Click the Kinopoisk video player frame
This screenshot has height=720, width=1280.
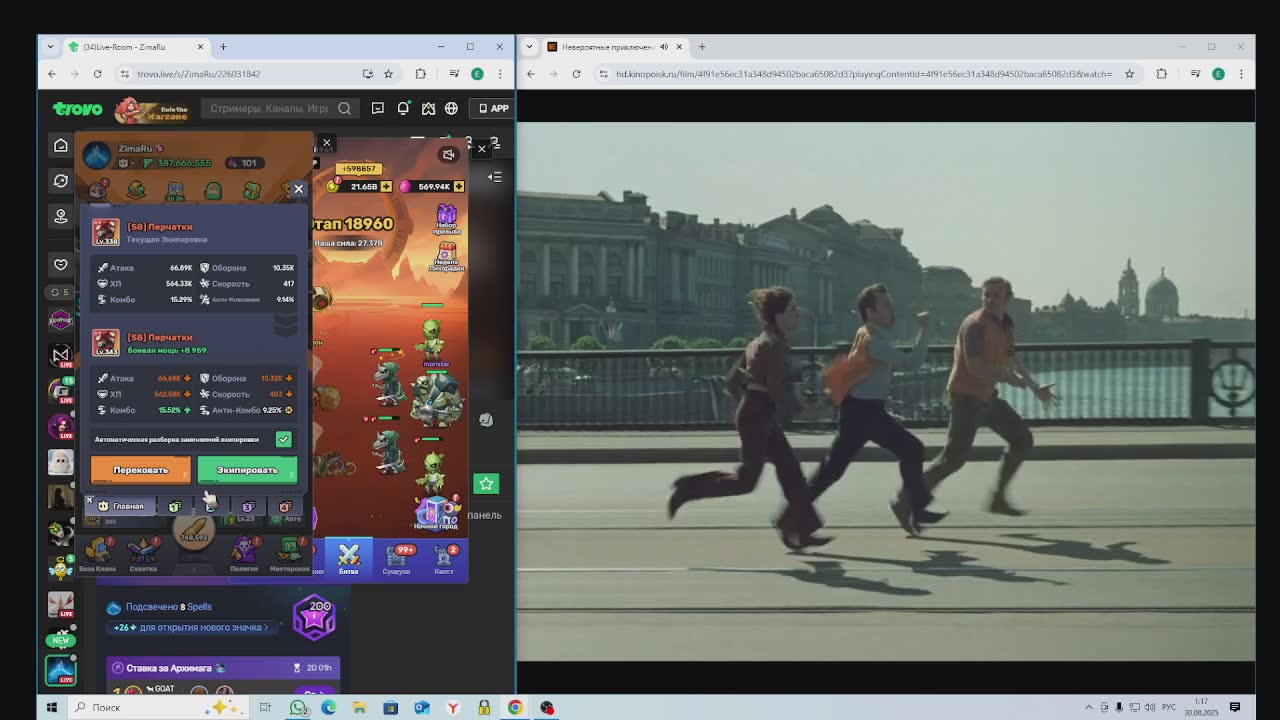[x=885, y=392]
